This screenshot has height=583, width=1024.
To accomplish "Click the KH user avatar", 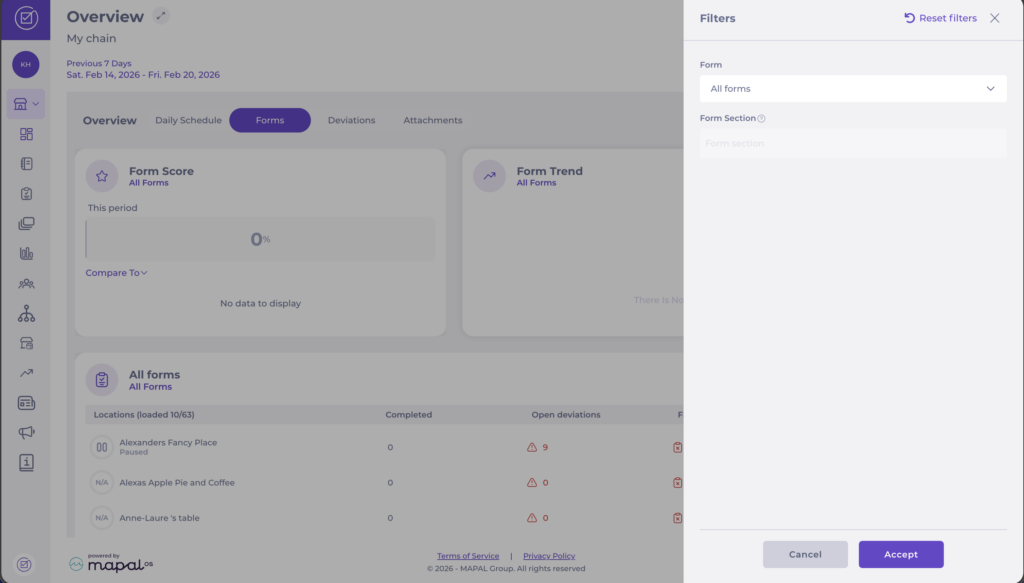I will 25,64.
